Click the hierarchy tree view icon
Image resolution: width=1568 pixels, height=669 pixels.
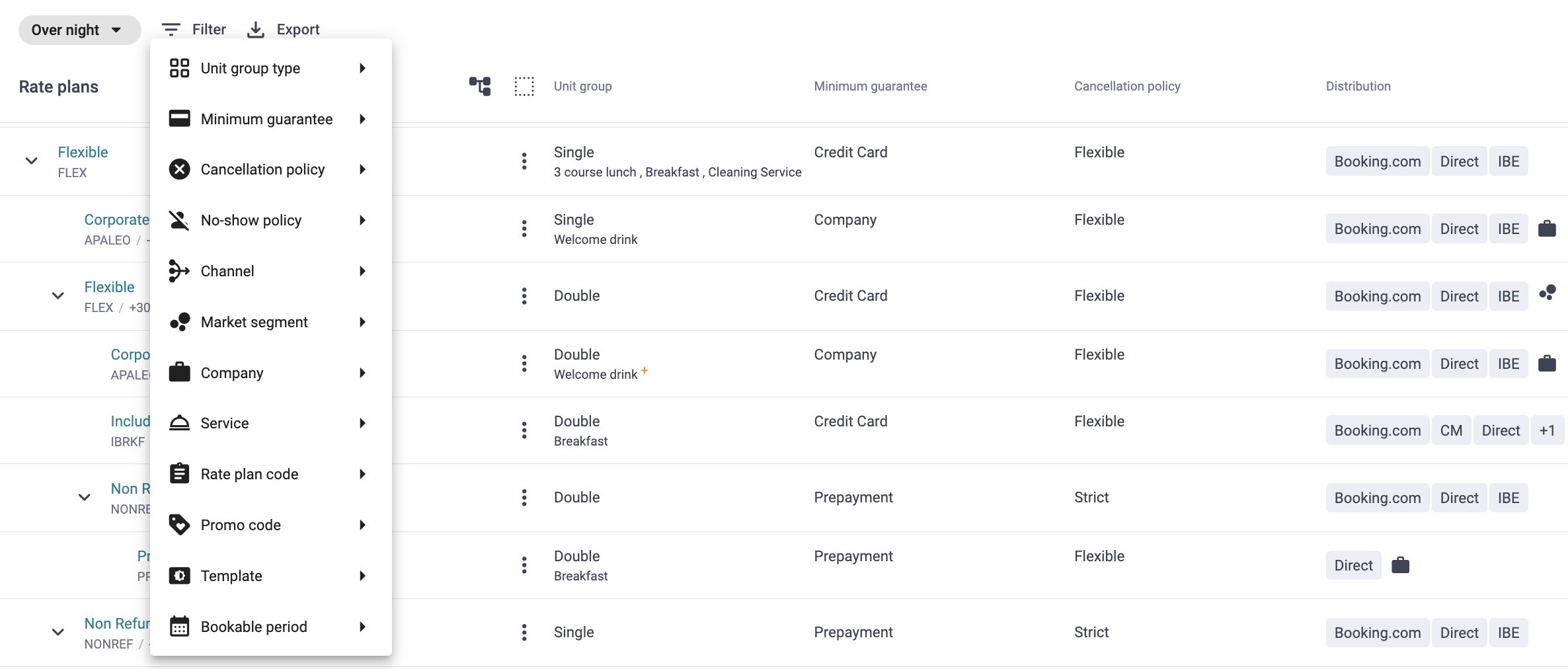point(480,86)
